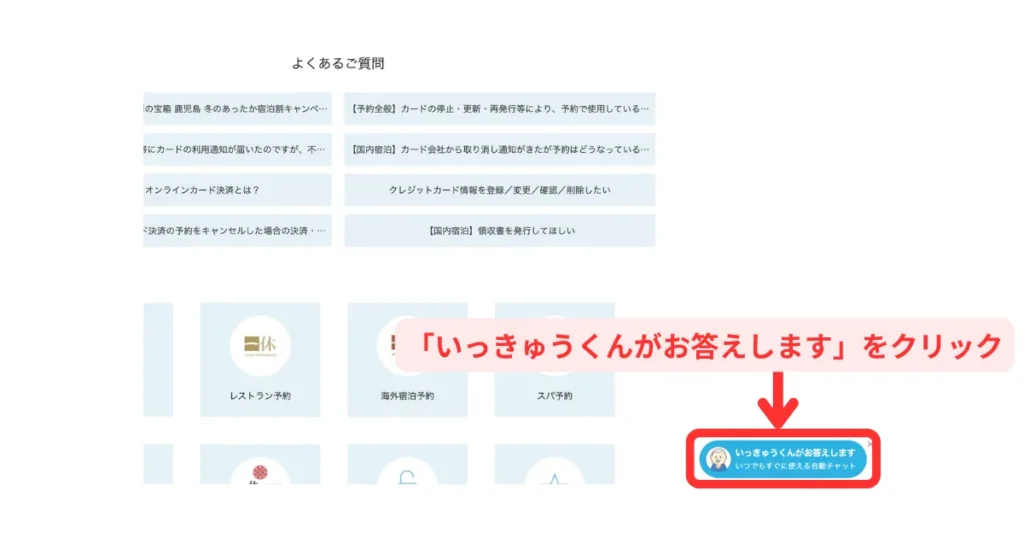Open クレジットカード情報を登録／変更／確認／削除したい
Image resolution: width=1024 pixels, height=538 pixels.
pos(499,189)
